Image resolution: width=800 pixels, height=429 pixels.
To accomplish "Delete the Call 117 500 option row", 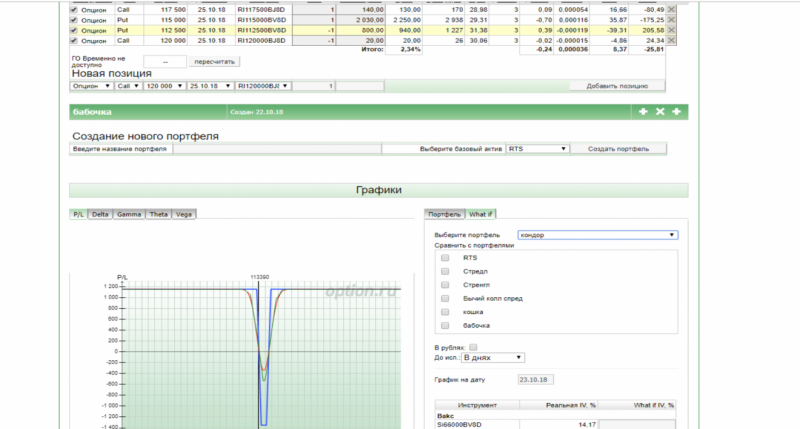I will pos(671,8).
